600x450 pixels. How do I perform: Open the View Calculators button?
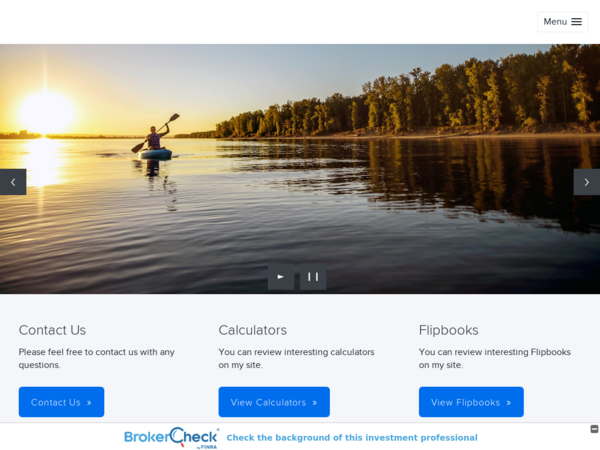point(273,402)
